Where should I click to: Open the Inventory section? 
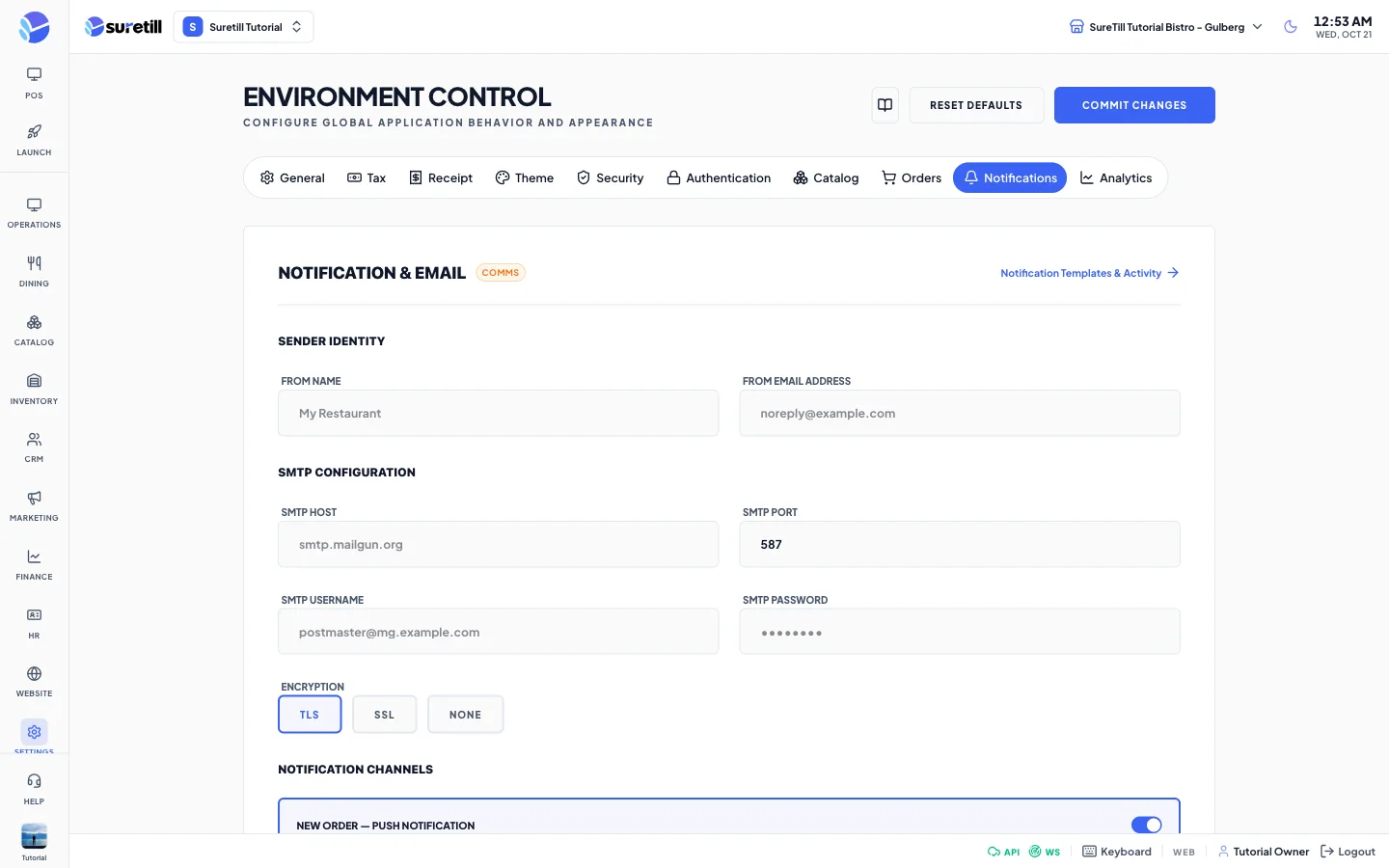pyautogui.click(x=34, y=390)
